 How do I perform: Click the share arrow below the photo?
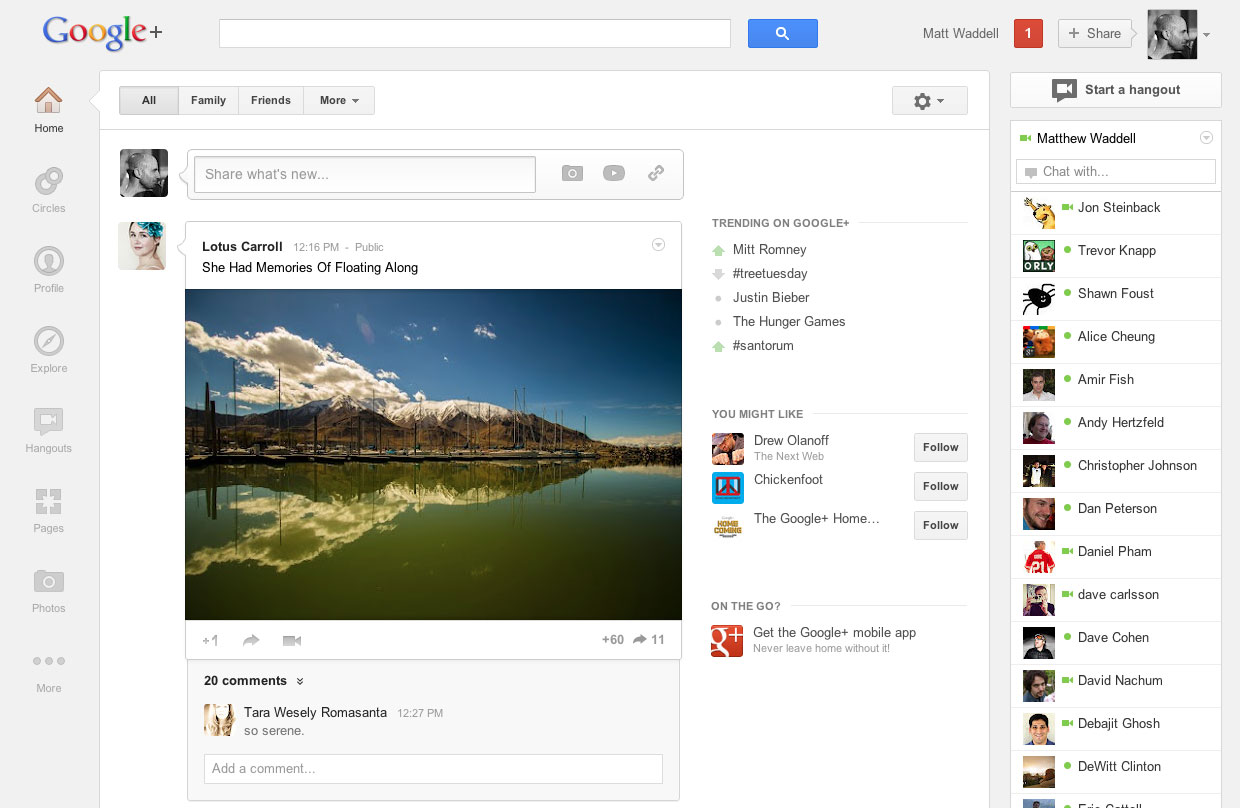tap(251, 640)
